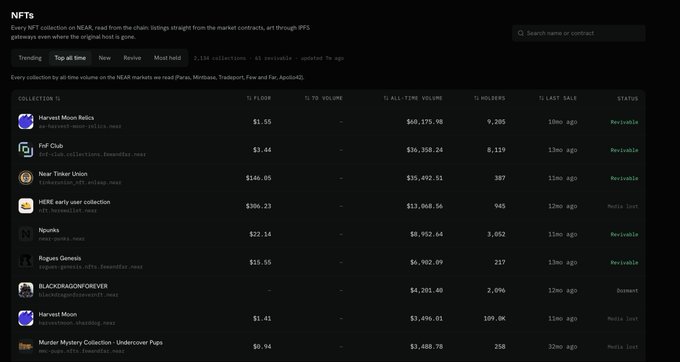
Task: Click floor price $146.05
Action: (258, 178)
